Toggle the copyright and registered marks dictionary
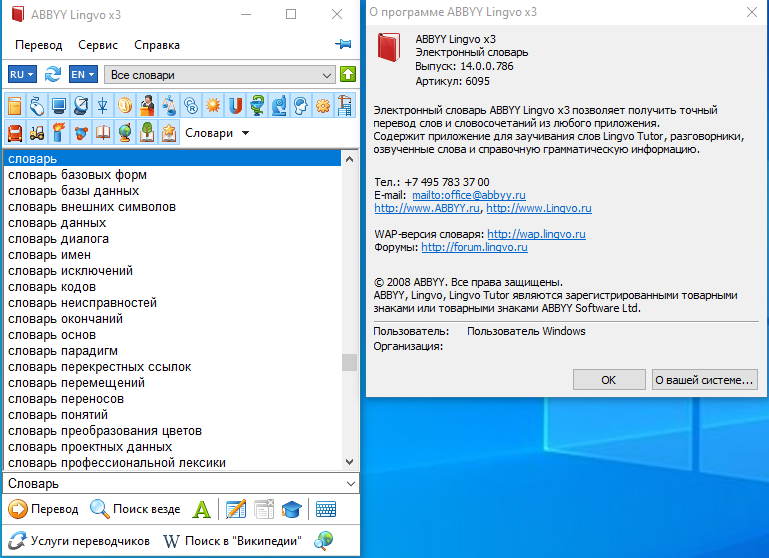Image resolution: width=769 pixels, height=558 pixels. [191, 105]
